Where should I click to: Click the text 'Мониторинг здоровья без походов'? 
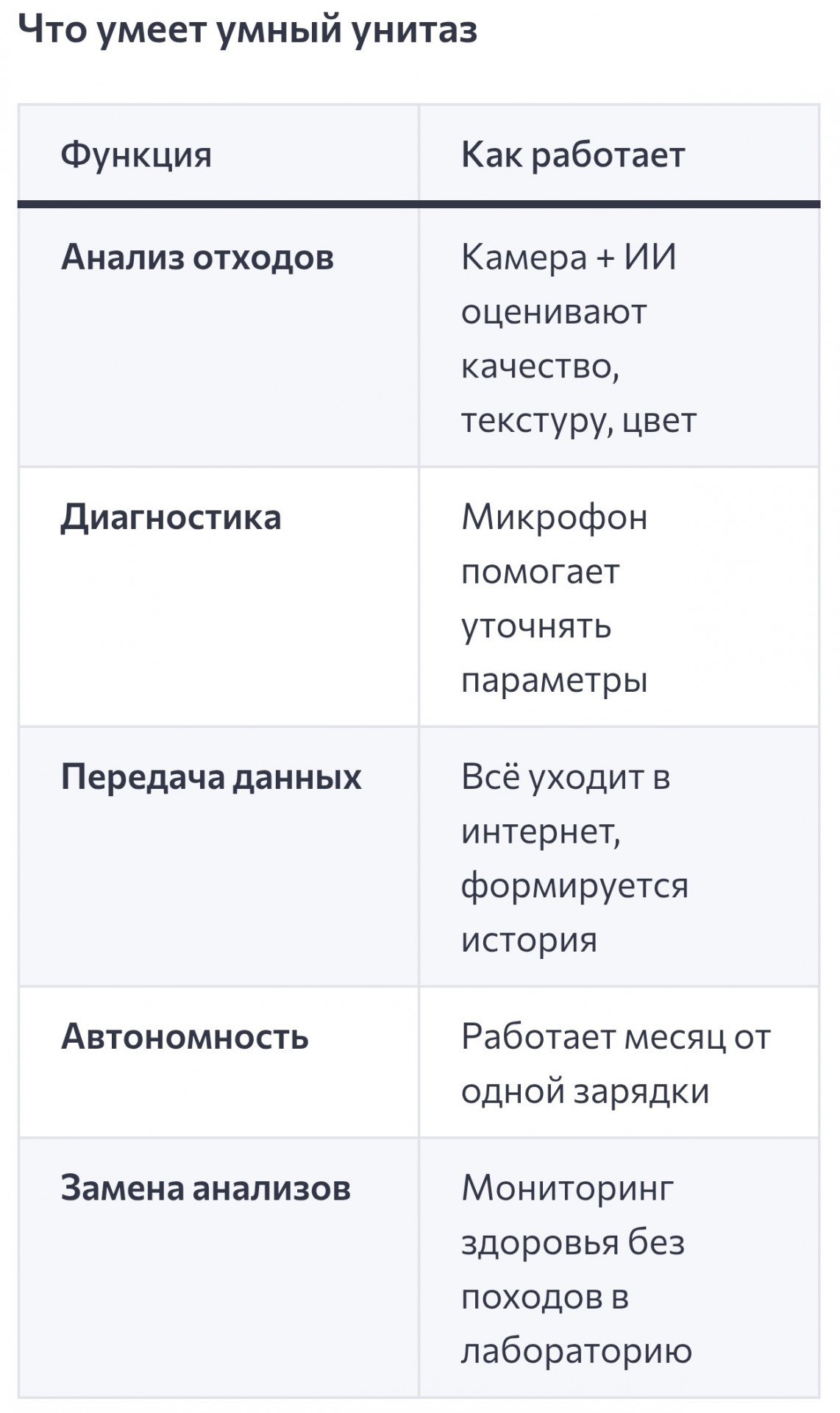coord(573,1242)
